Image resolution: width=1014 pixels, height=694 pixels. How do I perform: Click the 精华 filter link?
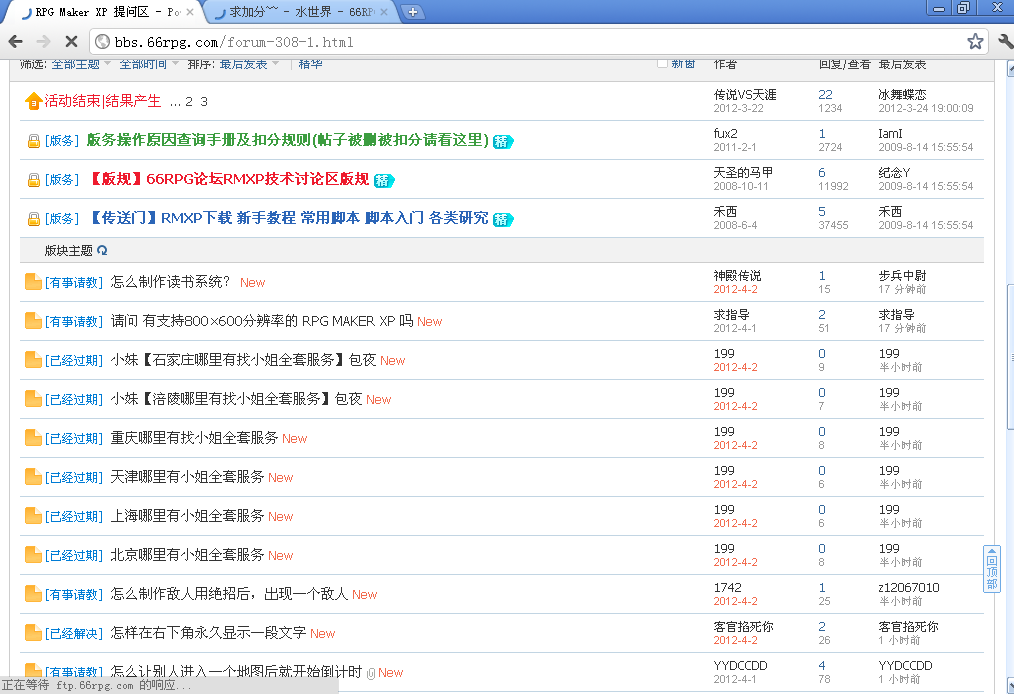(310, 64)
